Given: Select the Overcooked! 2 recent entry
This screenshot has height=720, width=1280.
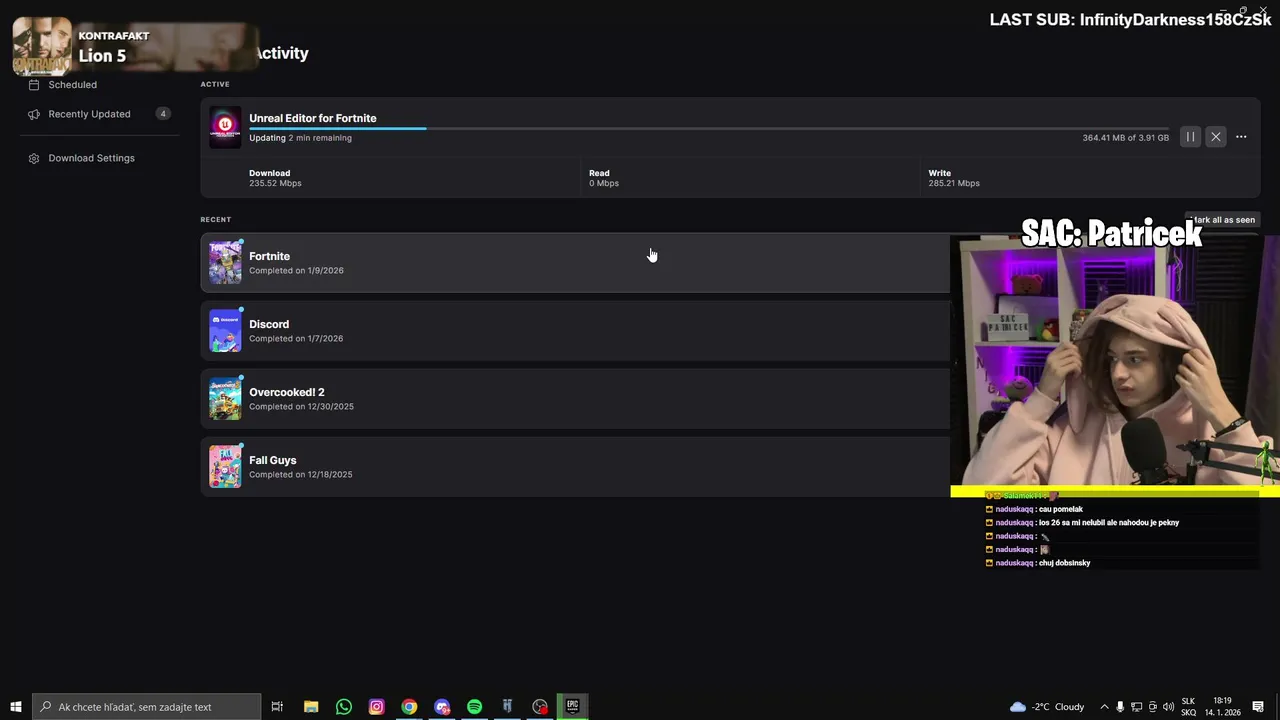Looking at the screenshot, I should [x=575, y=399].
